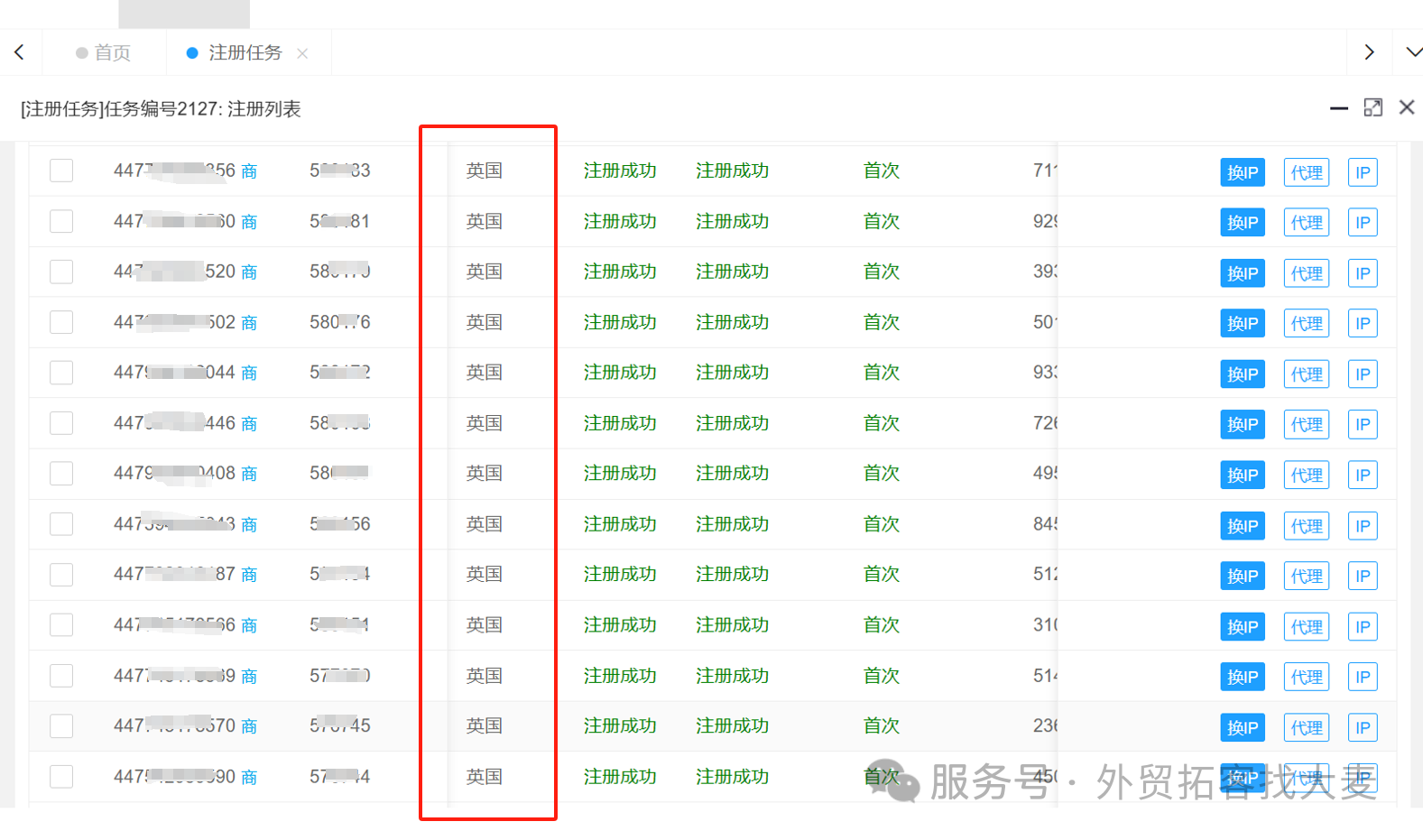1423x840 pixels.
Task: Click the IP button for number ending 502
Action: [x=1363, y=324]
